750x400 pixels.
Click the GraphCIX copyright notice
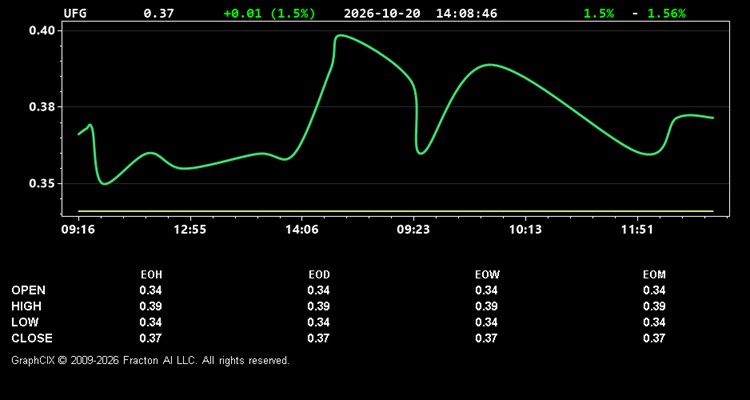tap(150, 360)
